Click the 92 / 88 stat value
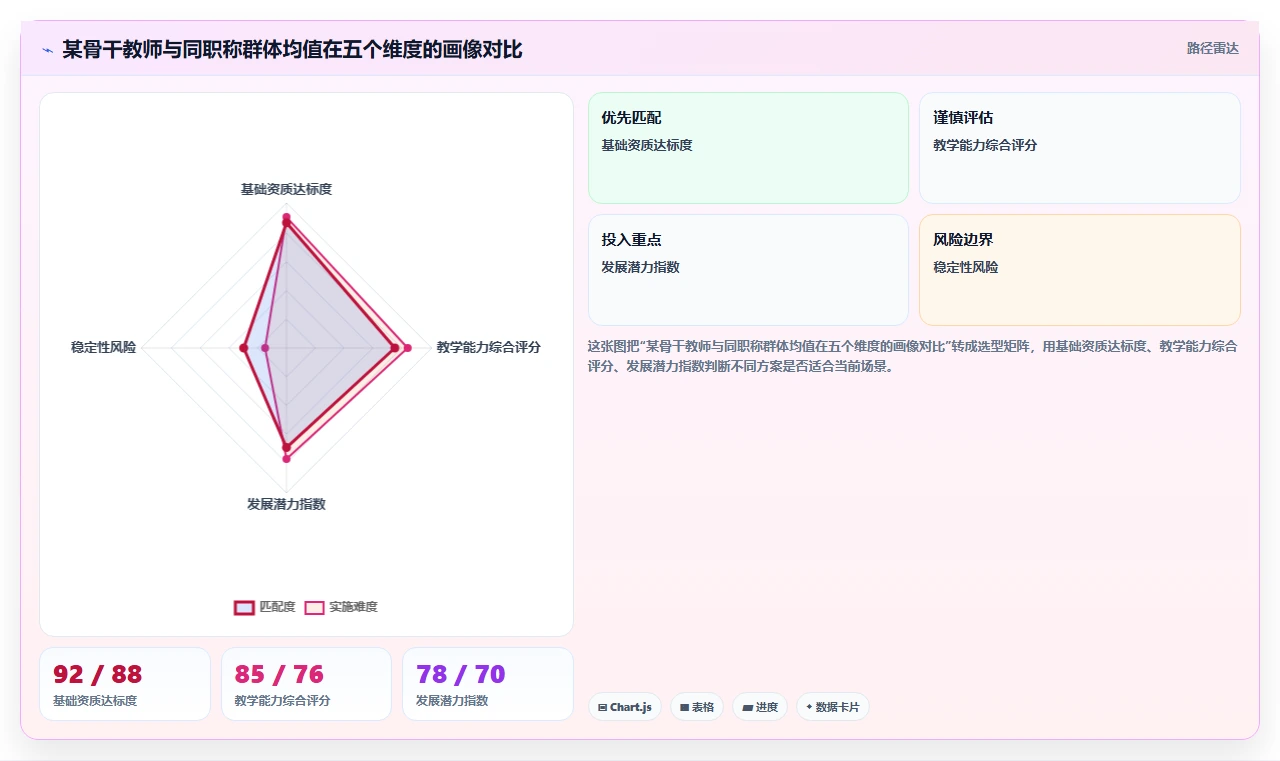This screenshot has width=1280, height=761. 98,674
